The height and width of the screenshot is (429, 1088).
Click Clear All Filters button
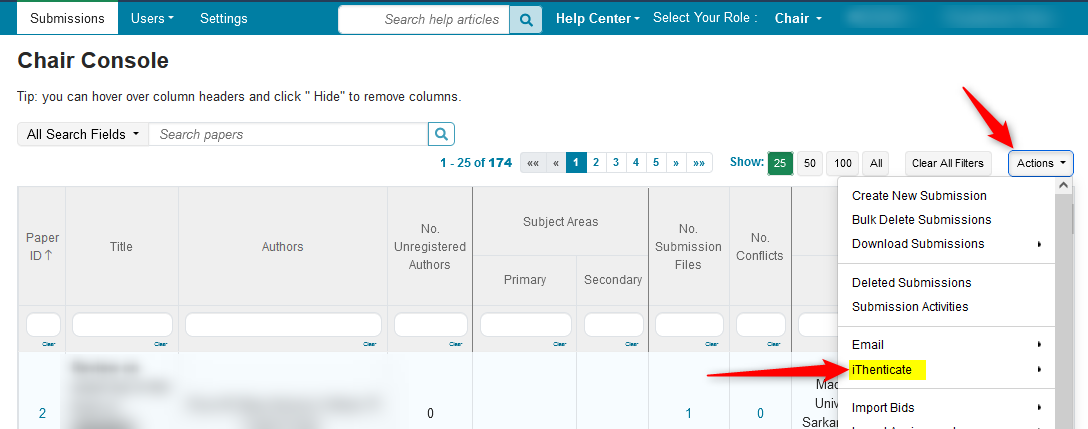pos(947,163)
